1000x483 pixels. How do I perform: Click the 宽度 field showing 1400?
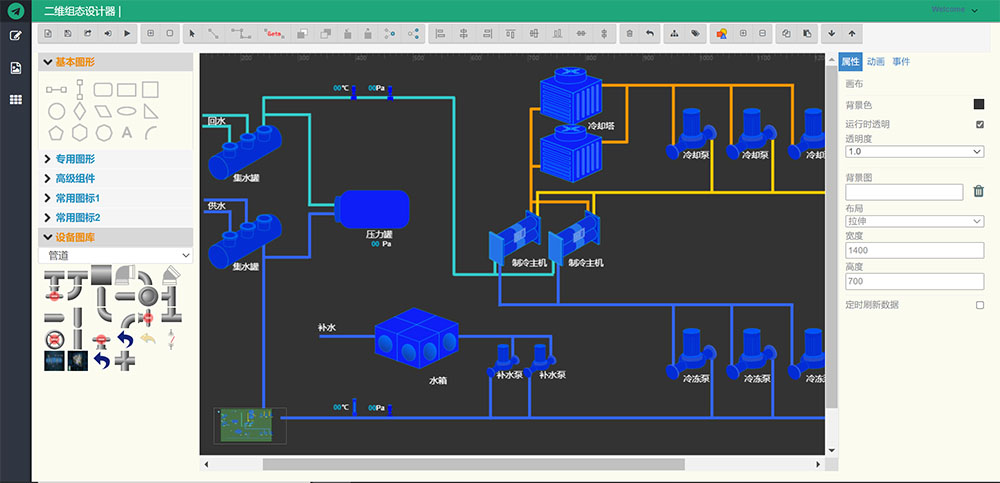(x=915, y=250)
